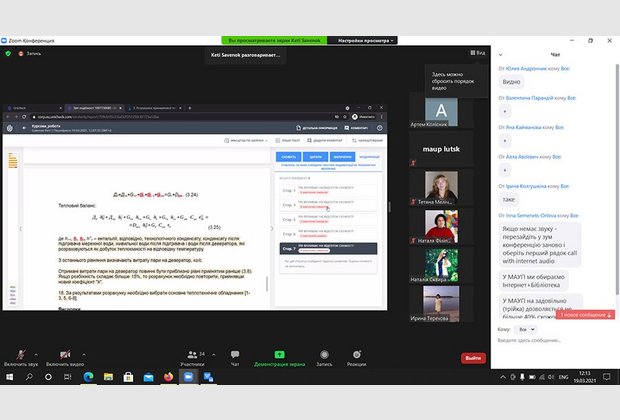
Task: Open Масштаб по ширині zoom dropdown
Action: pos(246,140)
